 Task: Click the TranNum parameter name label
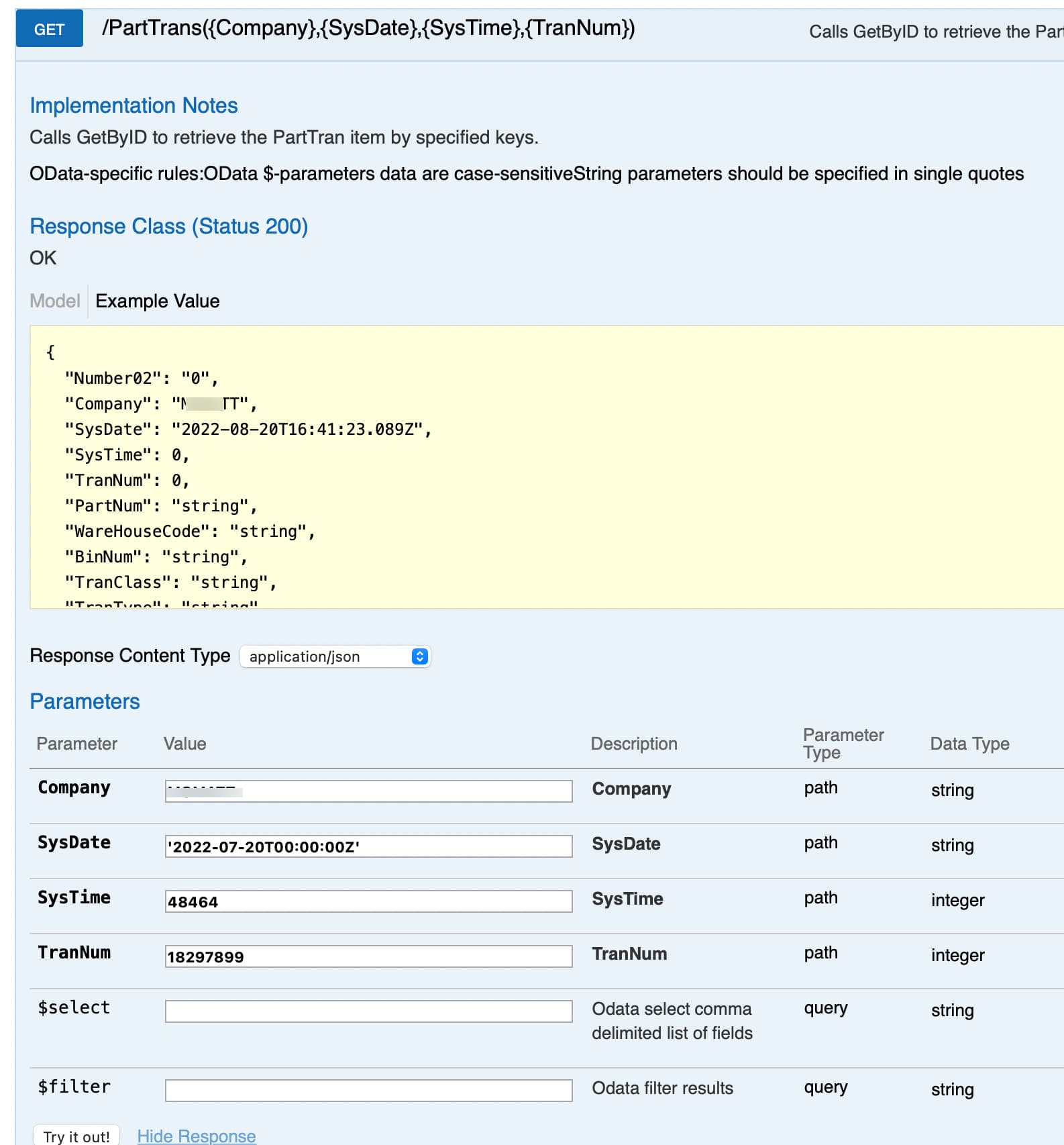click(74, 953)
